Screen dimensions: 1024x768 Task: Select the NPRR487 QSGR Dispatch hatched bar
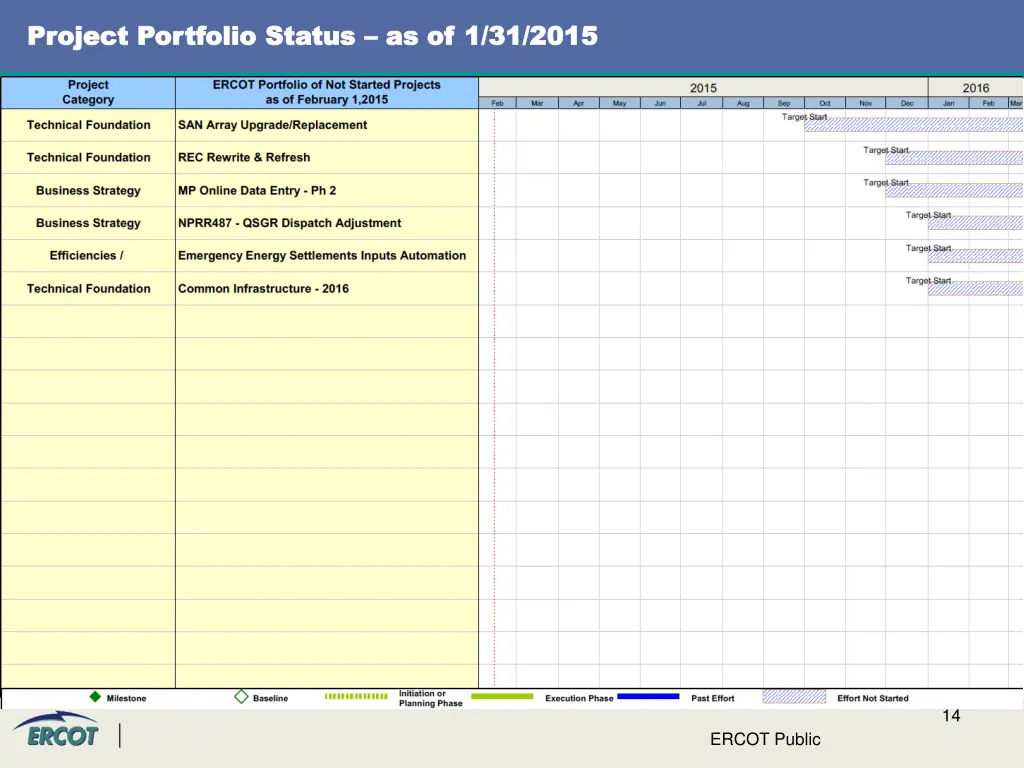976,223
